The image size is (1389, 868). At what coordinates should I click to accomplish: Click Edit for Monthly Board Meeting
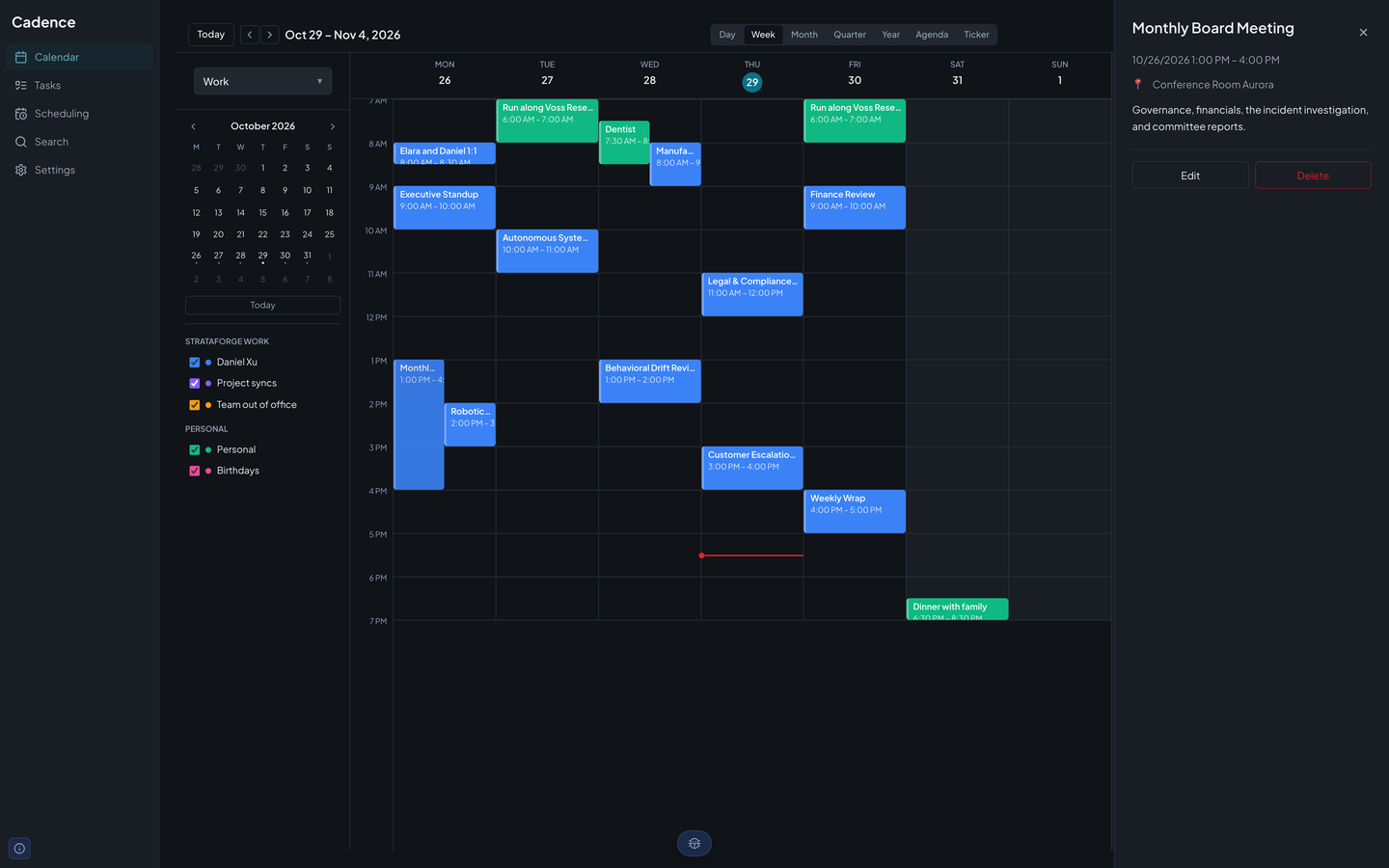pyautogui.click(x=1190, y=176)
